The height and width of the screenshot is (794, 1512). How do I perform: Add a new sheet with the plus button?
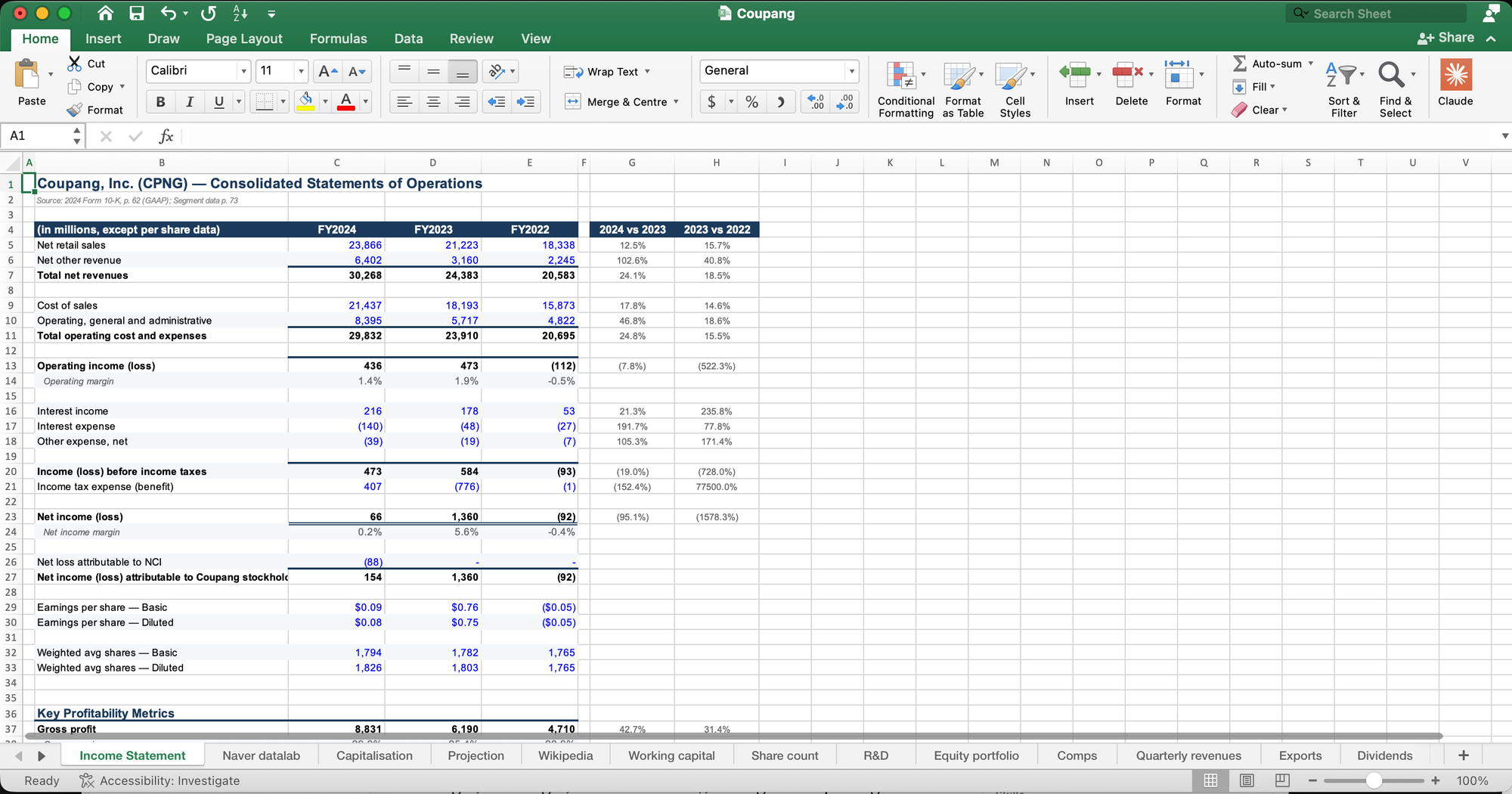[1464, 755]
